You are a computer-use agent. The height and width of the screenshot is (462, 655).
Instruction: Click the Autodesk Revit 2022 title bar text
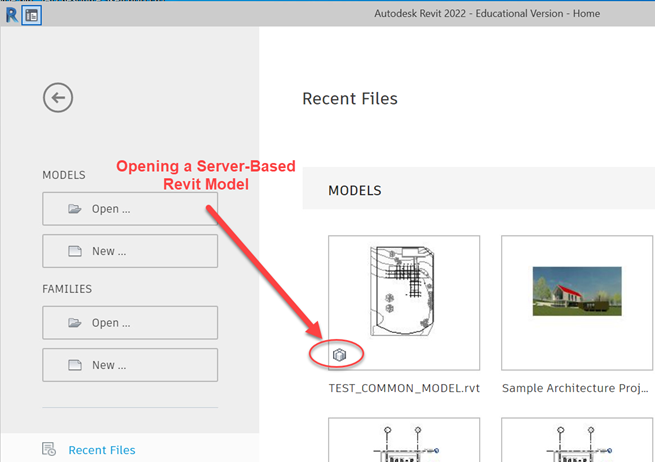click(x=487, y=14)
